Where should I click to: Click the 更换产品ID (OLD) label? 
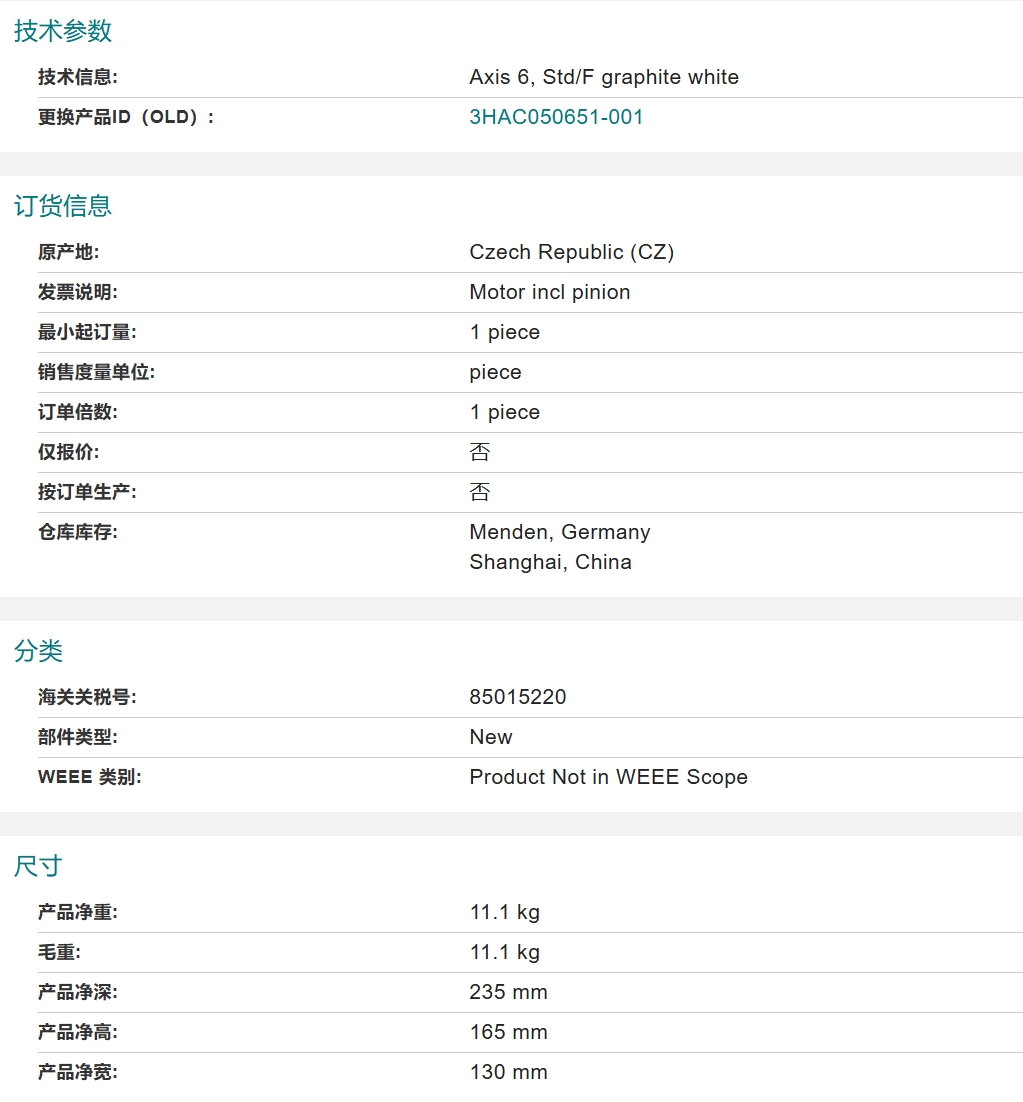coord(126,117)
